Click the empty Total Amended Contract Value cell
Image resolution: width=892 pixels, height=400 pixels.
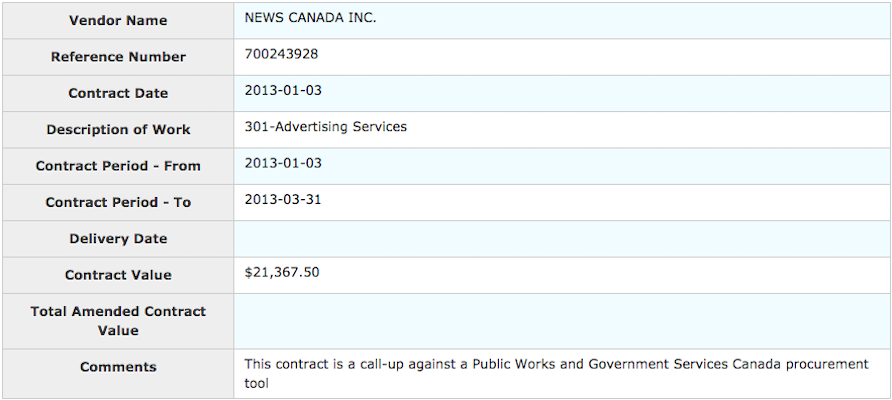pyautogui.click(x=562, y=321)
